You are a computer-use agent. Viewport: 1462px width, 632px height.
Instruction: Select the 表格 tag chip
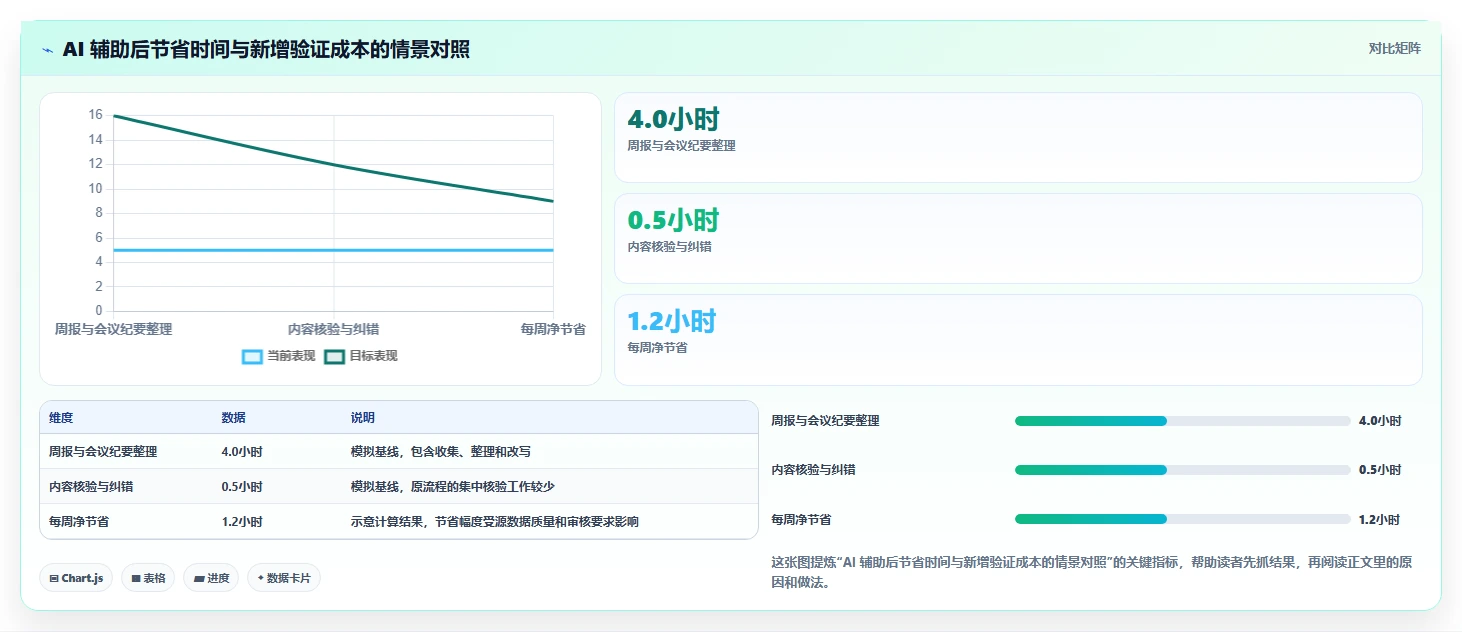click(x=148, y=578)
